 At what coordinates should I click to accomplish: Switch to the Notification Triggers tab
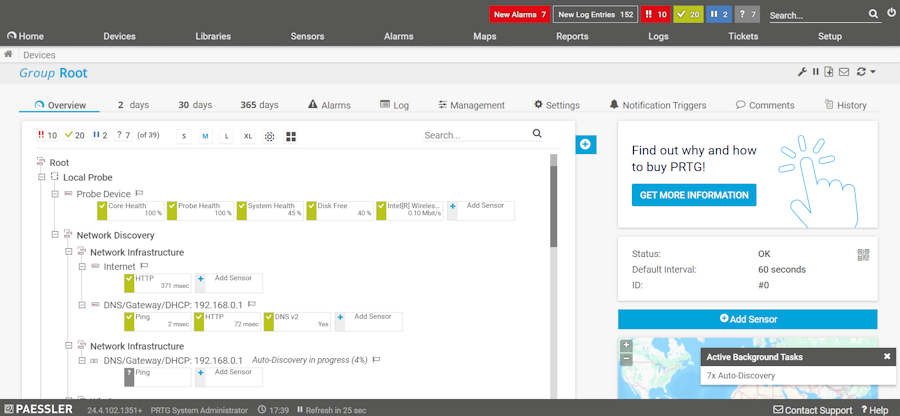(657, 105)
